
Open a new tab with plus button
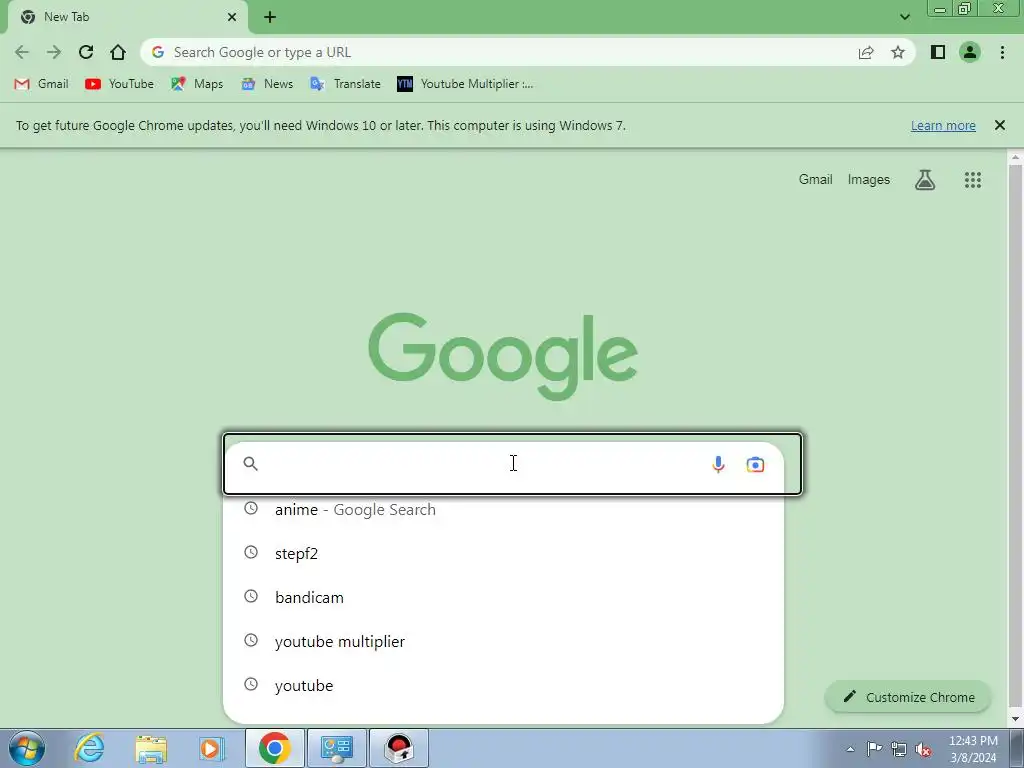270,17
